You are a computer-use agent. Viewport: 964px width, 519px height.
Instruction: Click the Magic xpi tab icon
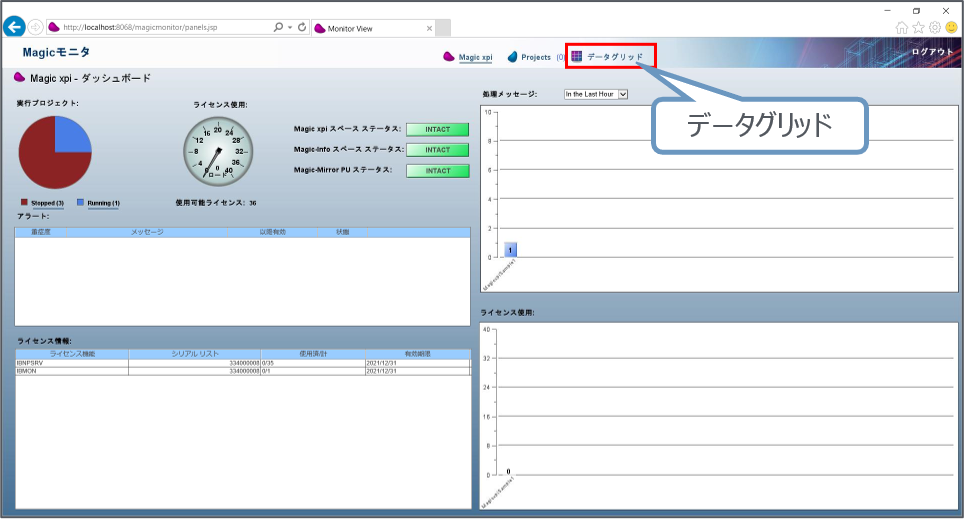pos(450,57)
